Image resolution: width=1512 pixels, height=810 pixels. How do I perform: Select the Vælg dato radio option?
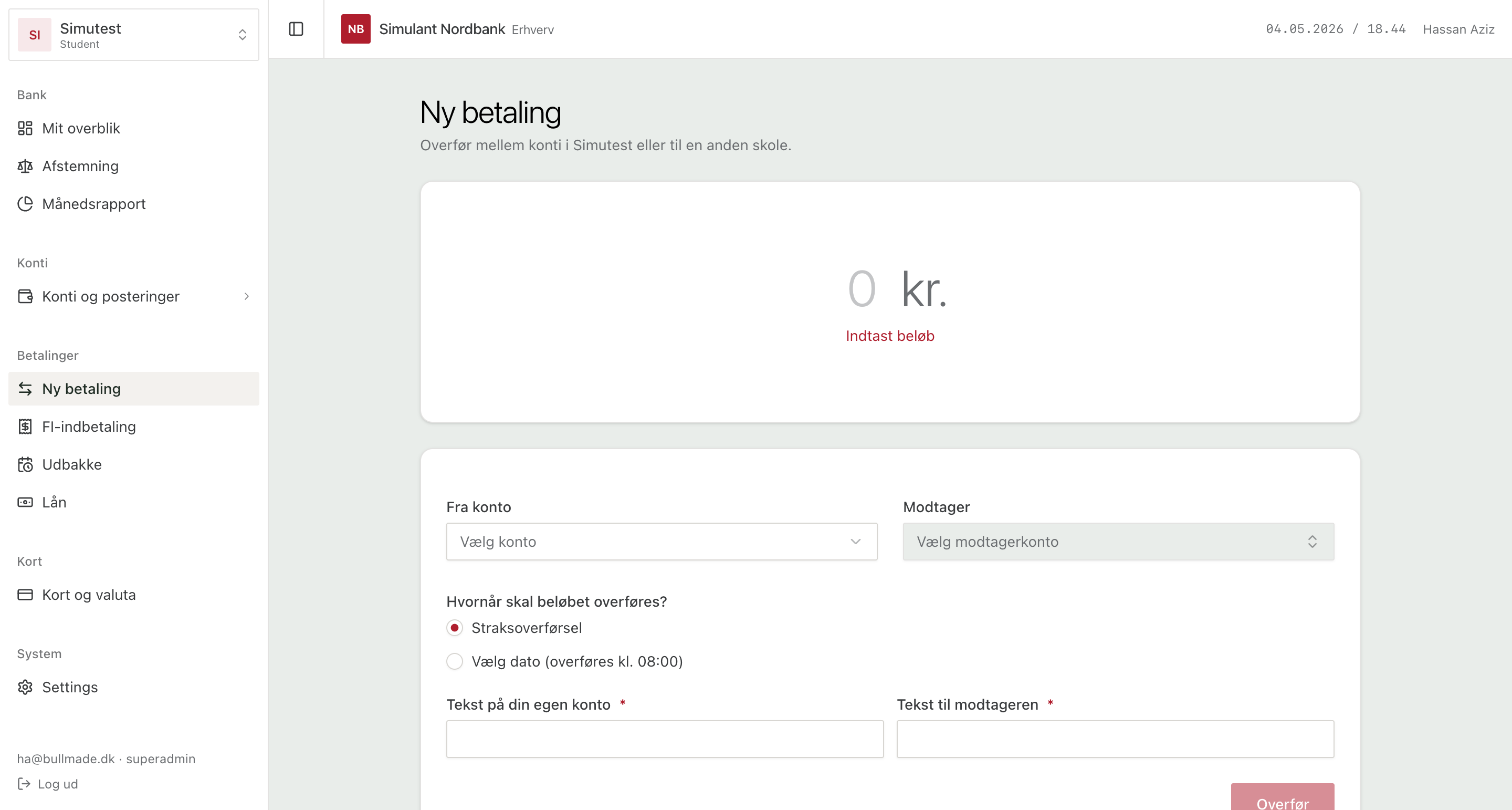[x=454, y=661]
